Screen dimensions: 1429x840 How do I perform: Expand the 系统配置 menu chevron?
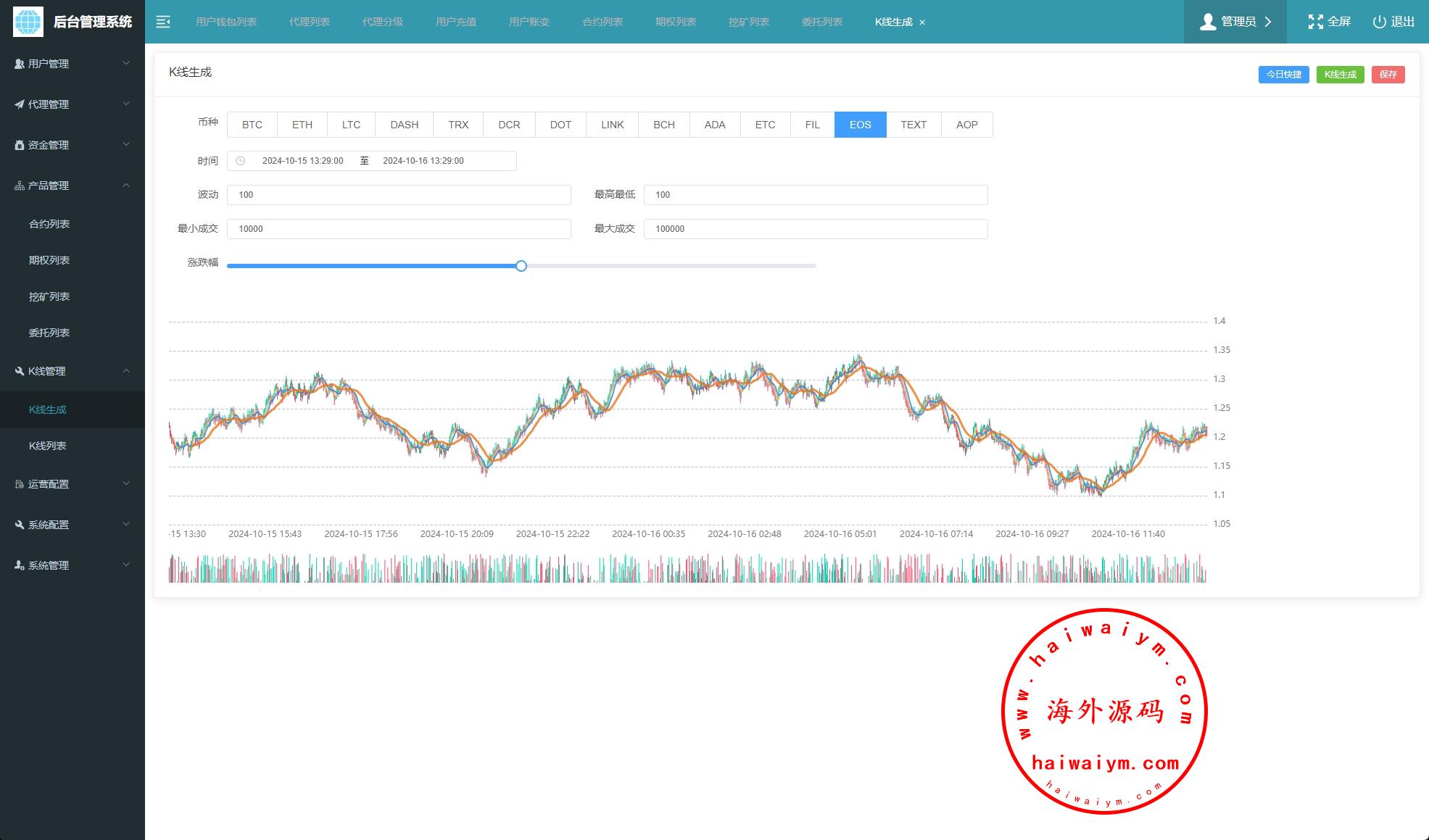126,524
